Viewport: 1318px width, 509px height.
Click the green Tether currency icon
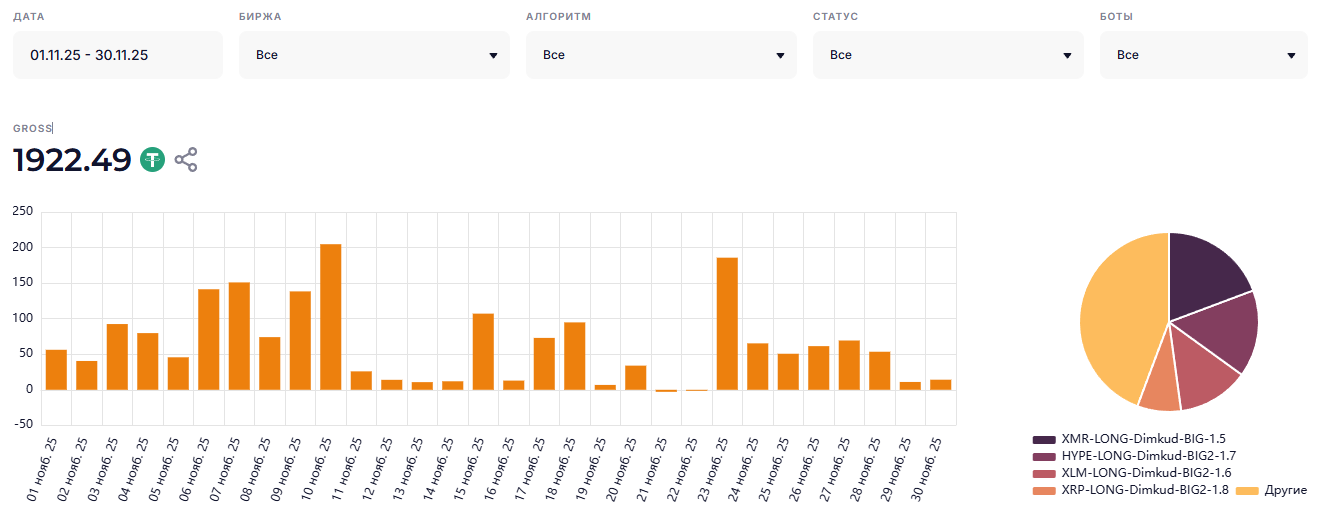152,160
